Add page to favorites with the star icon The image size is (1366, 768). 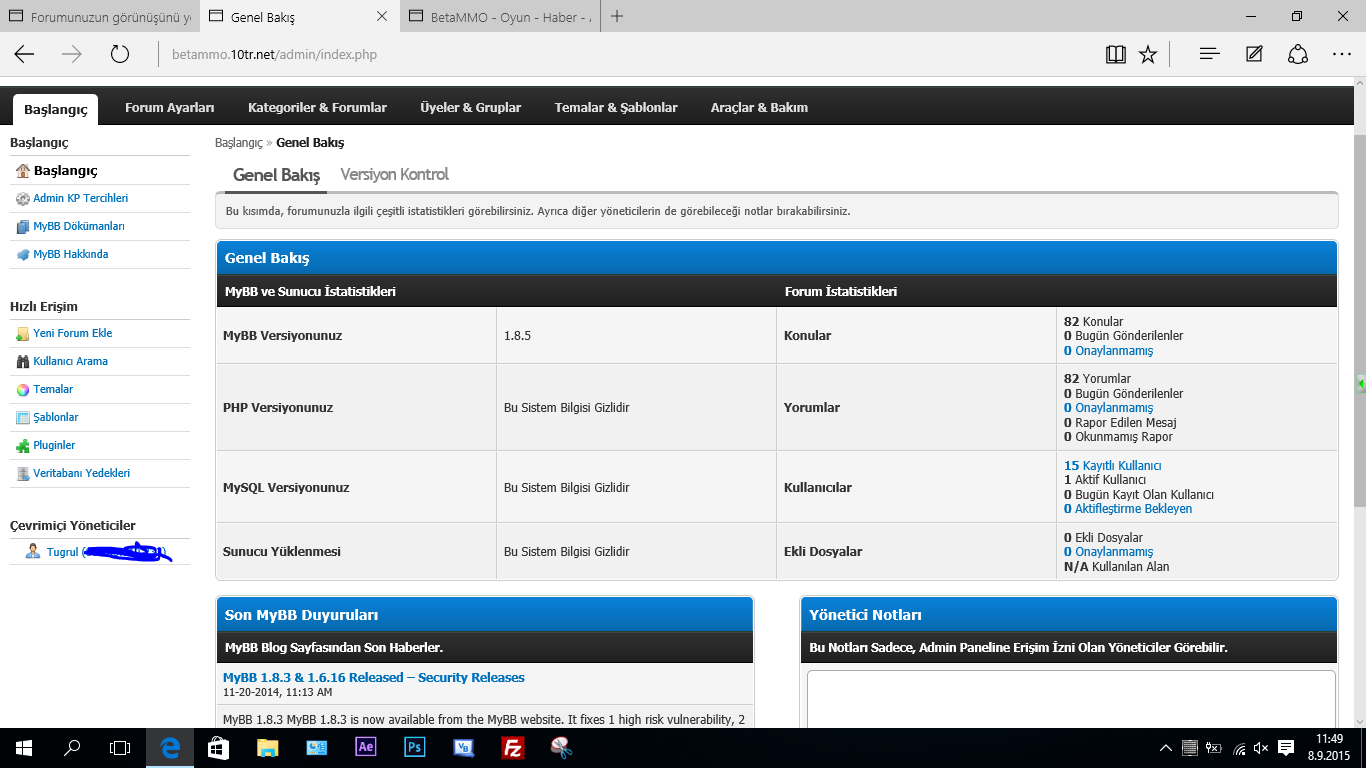point(1148,54)
